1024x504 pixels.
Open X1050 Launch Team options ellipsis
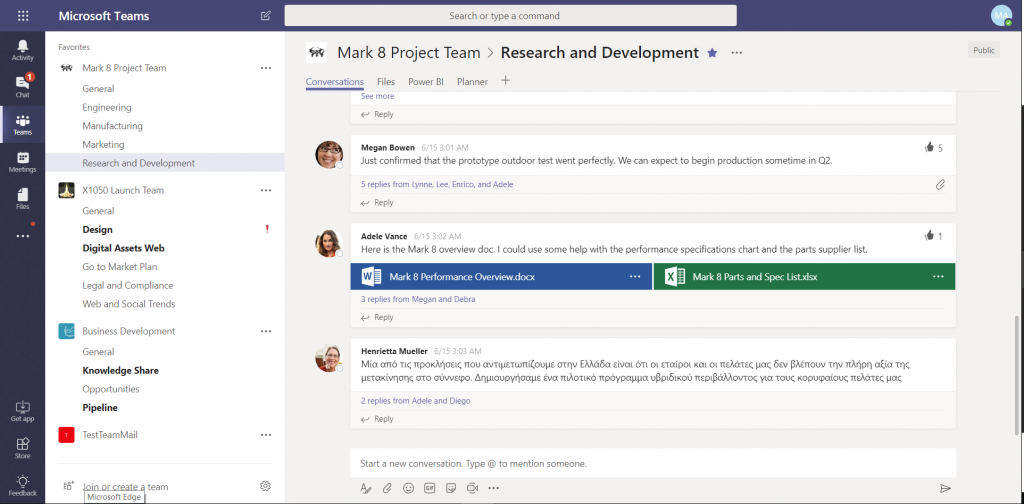265,190
